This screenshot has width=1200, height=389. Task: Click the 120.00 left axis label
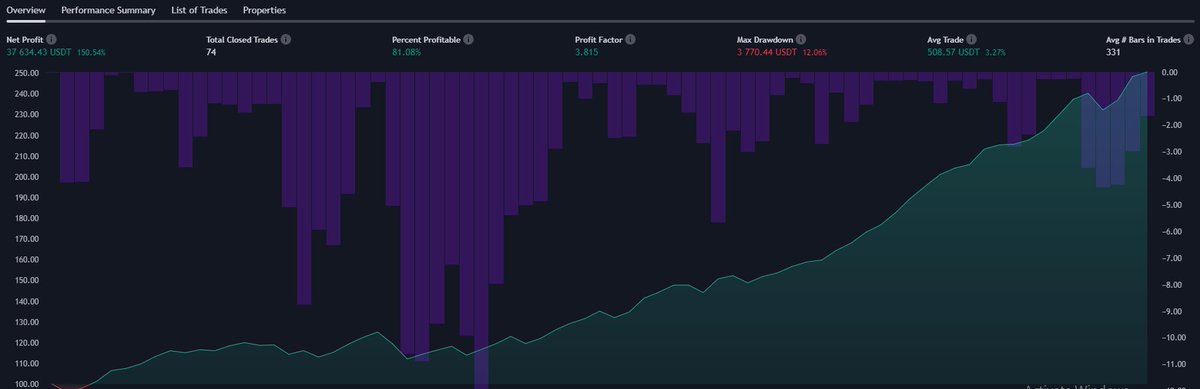[x=28, y=342]
